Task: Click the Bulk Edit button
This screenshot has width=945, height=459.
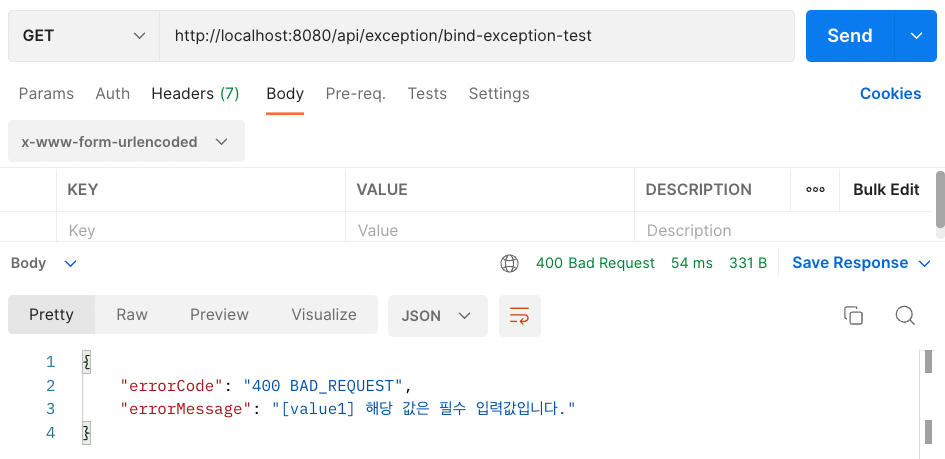Action: (x=886, y=190)
